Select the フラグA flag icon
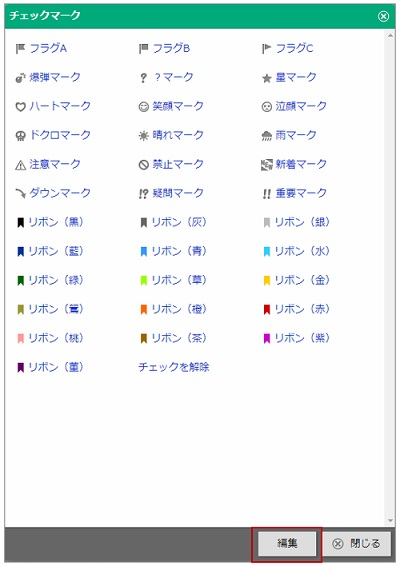Viewport: 400px width, 566px height. [20, 48]
